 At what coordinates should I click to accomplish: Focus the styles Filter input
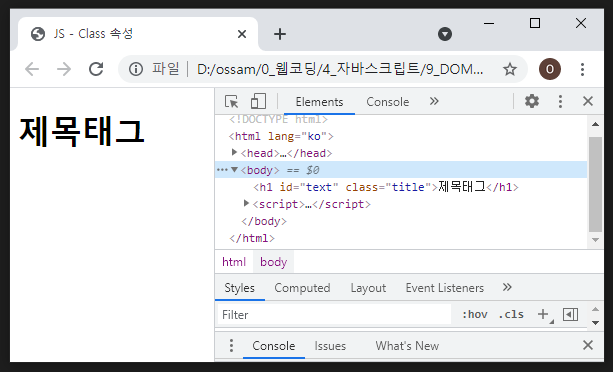[x=334, y=315]
